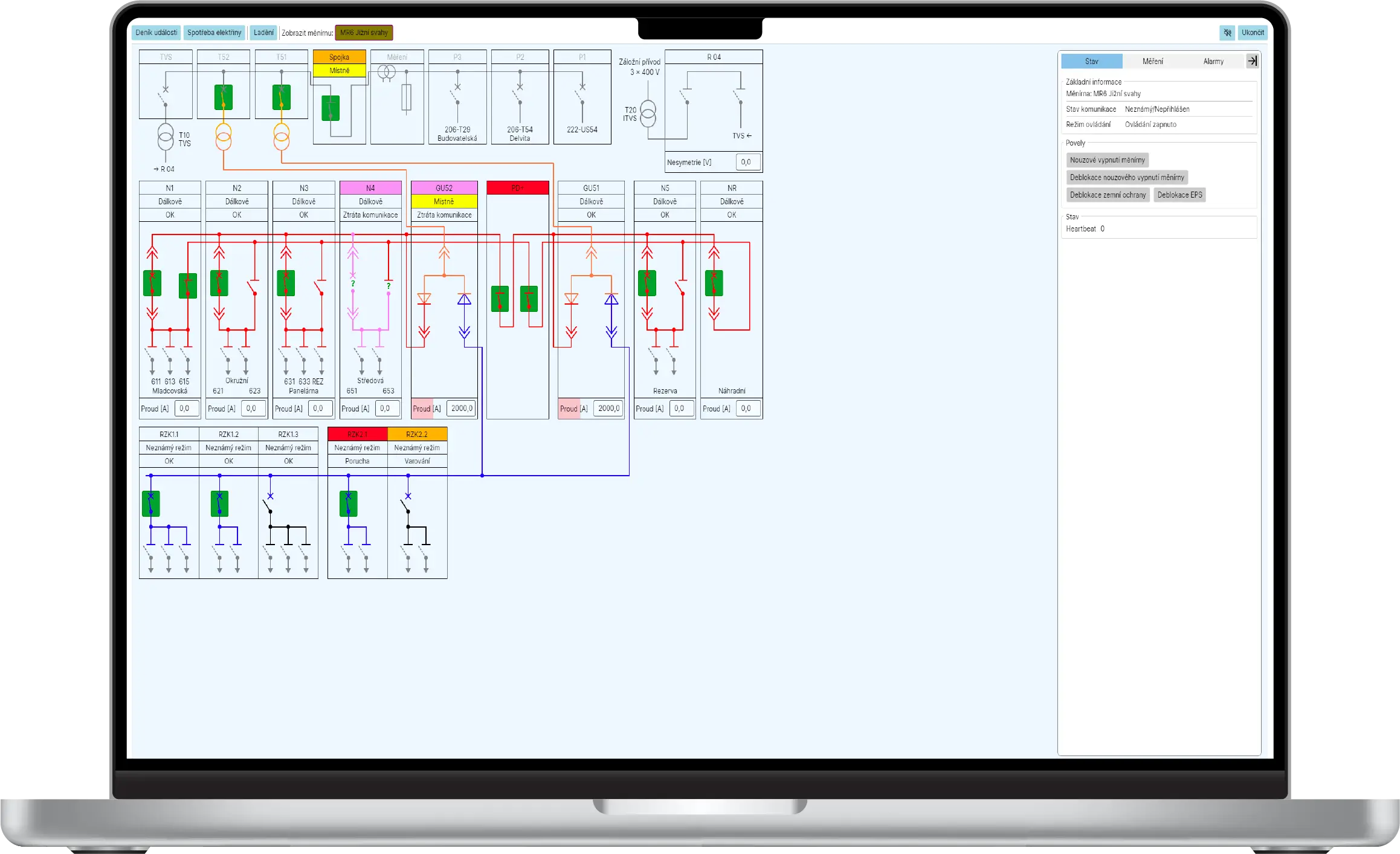
Task: Select the pink GU52 header
Action: tap(444, 188)
